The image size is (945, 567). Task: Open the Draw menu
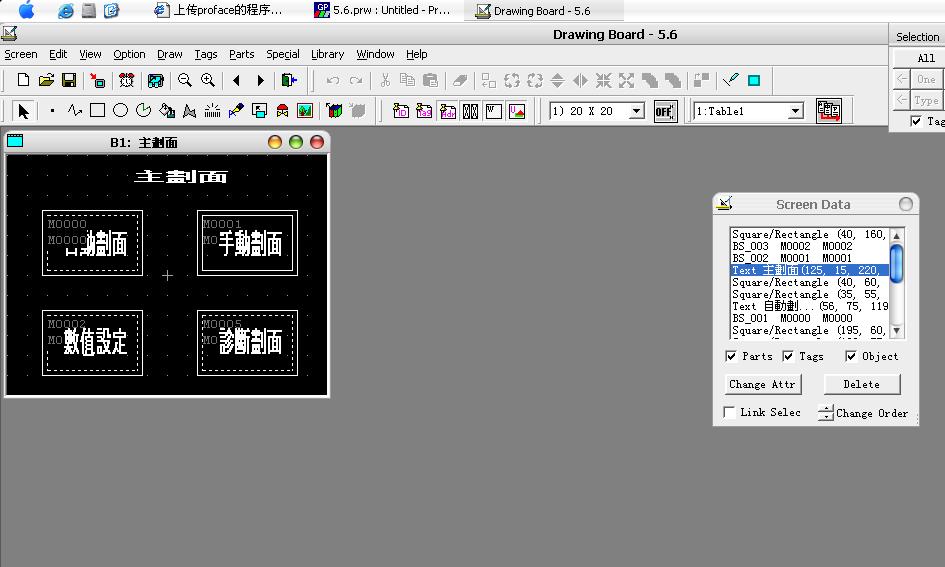(170, 54)
